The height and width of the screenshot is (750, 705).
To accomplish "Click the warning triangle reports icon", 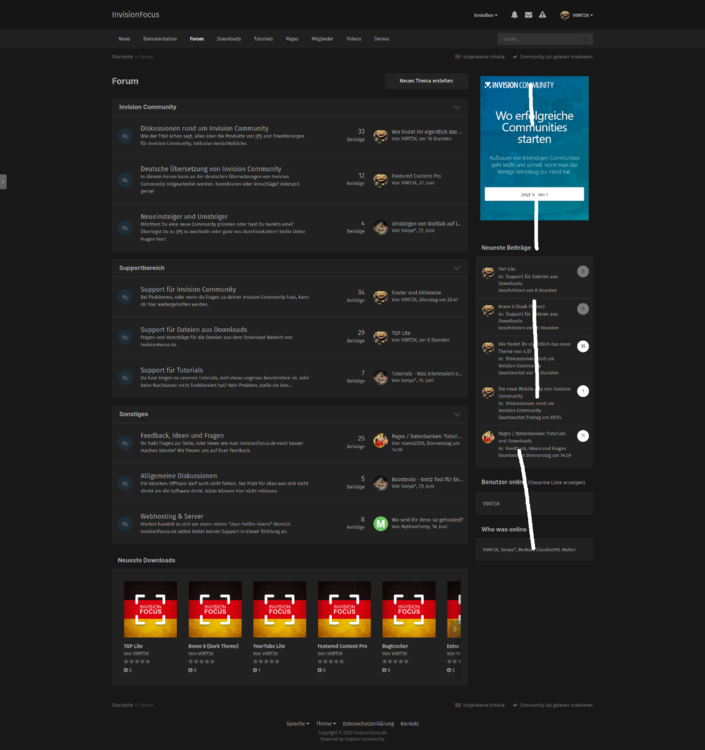I will click(542, 16).
